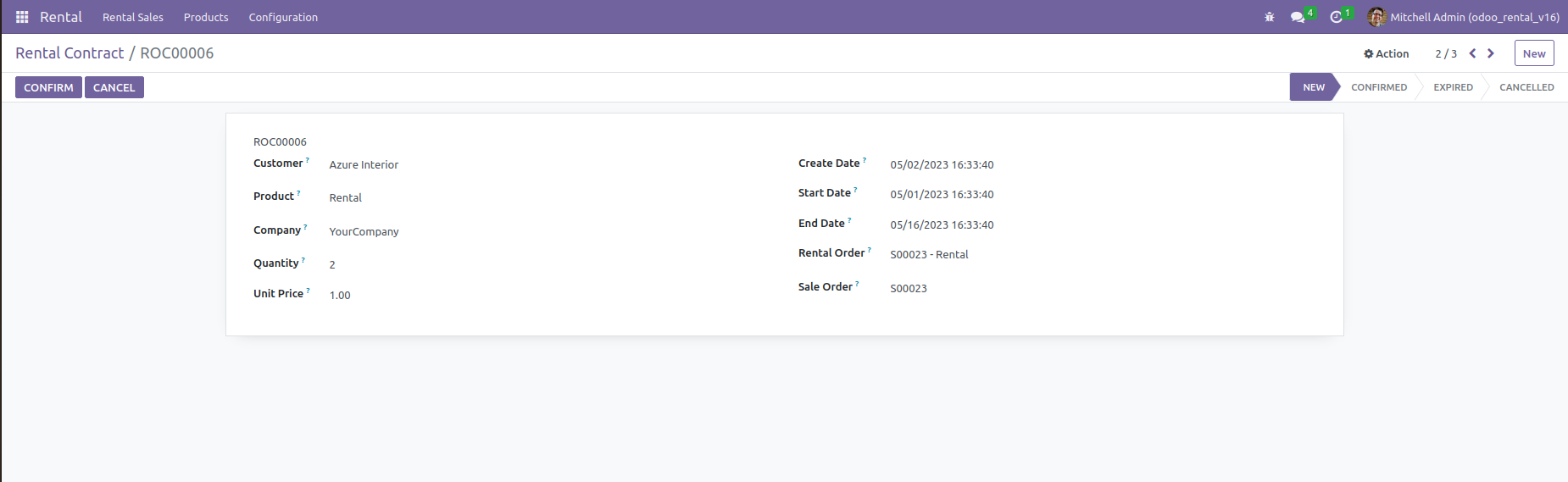Open the activities clock icon
Viewport: 1568px width, 482px height.
click(1337, 17)
